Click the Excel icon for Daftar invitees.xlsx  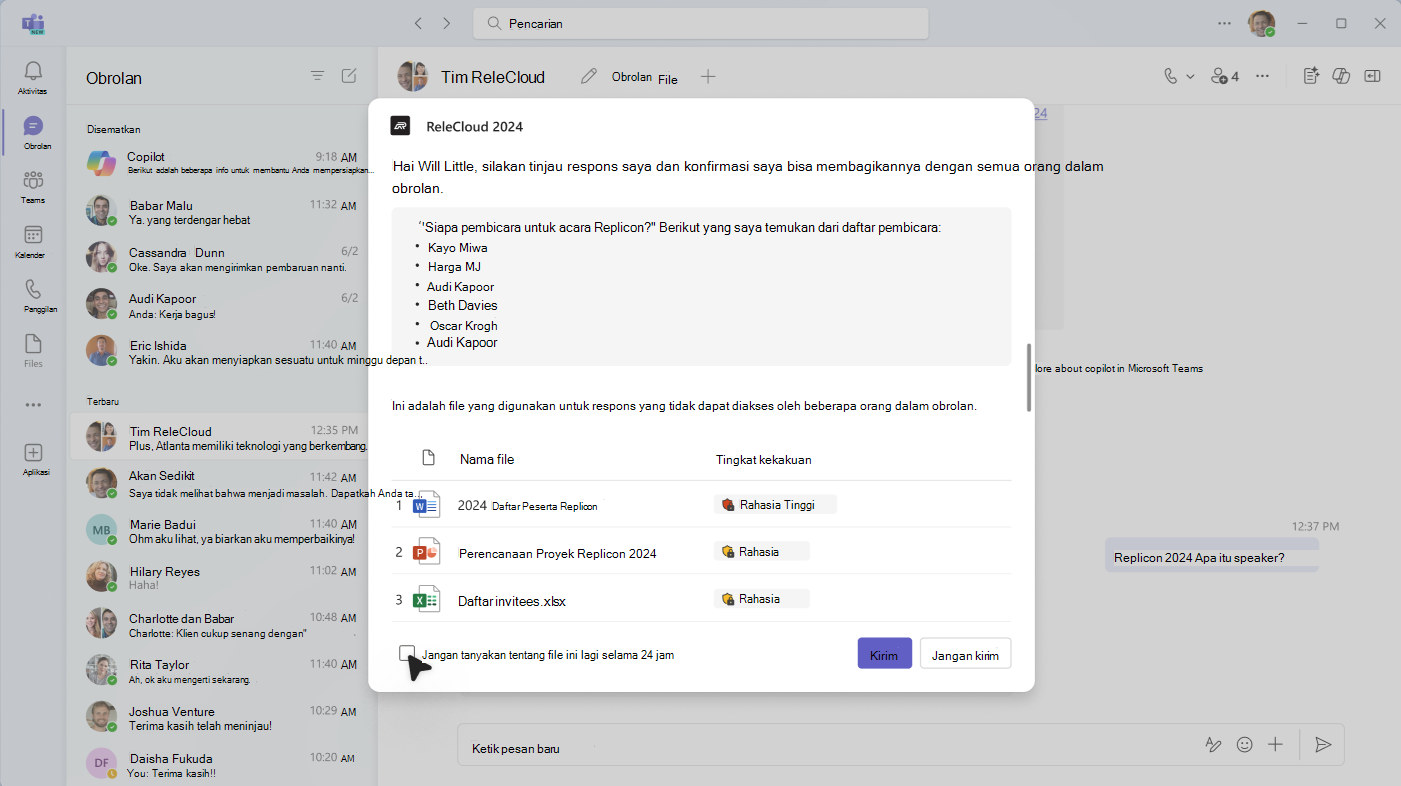coord(427,600)
